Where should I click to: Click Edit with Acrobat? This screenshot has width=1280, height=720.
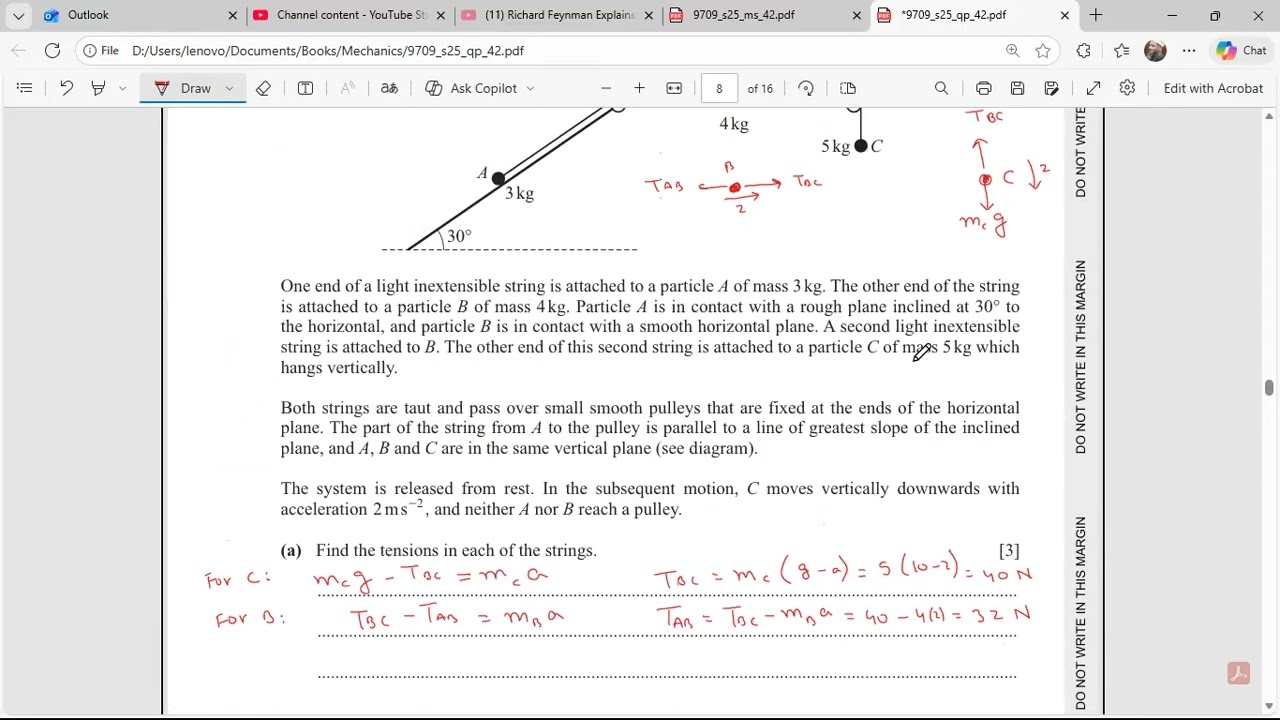coord(1213,88)
